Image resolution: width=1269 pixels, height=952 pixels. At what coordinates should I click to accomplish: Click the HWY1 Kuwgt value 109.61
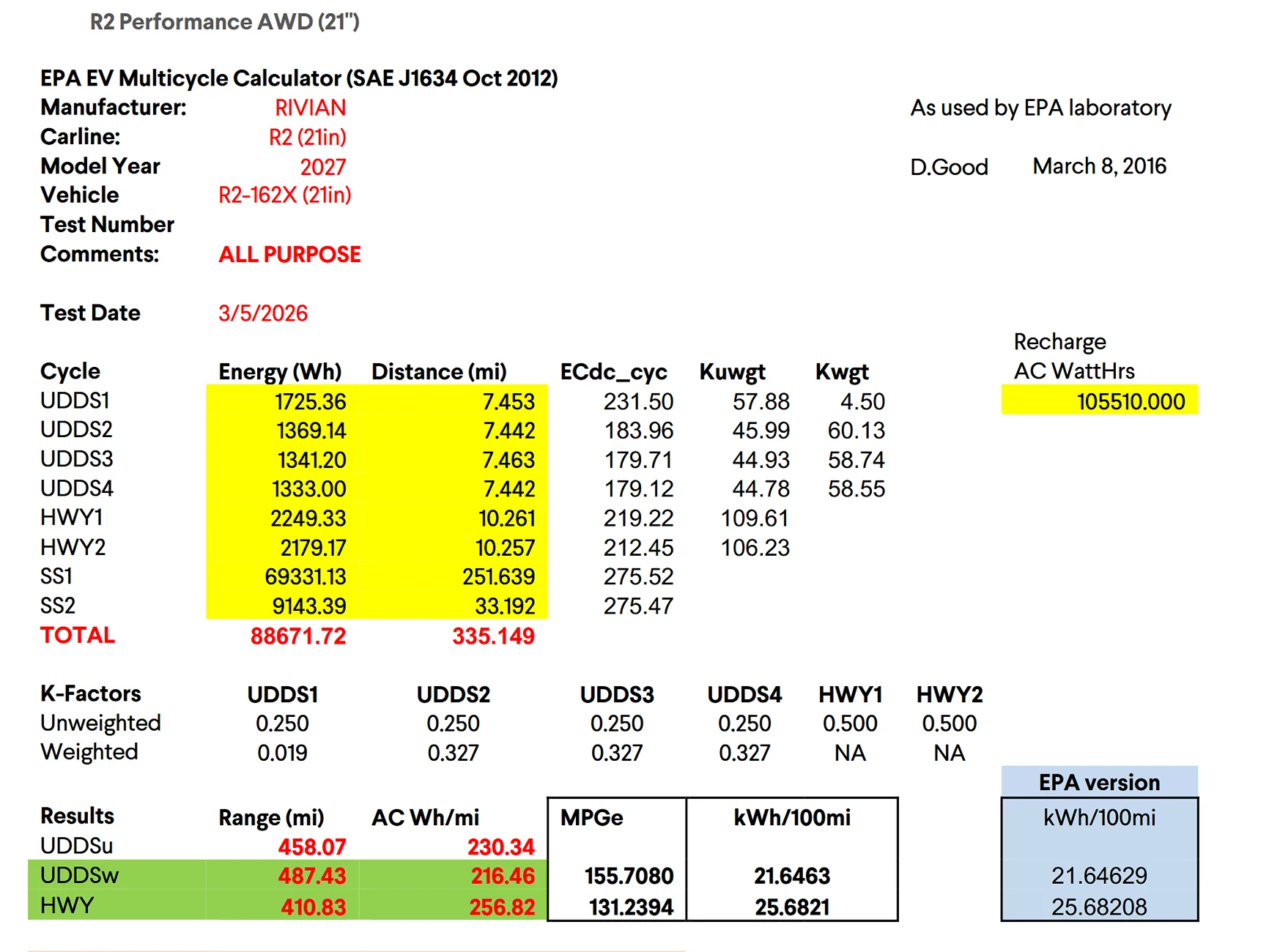click(x=755, y=518)
